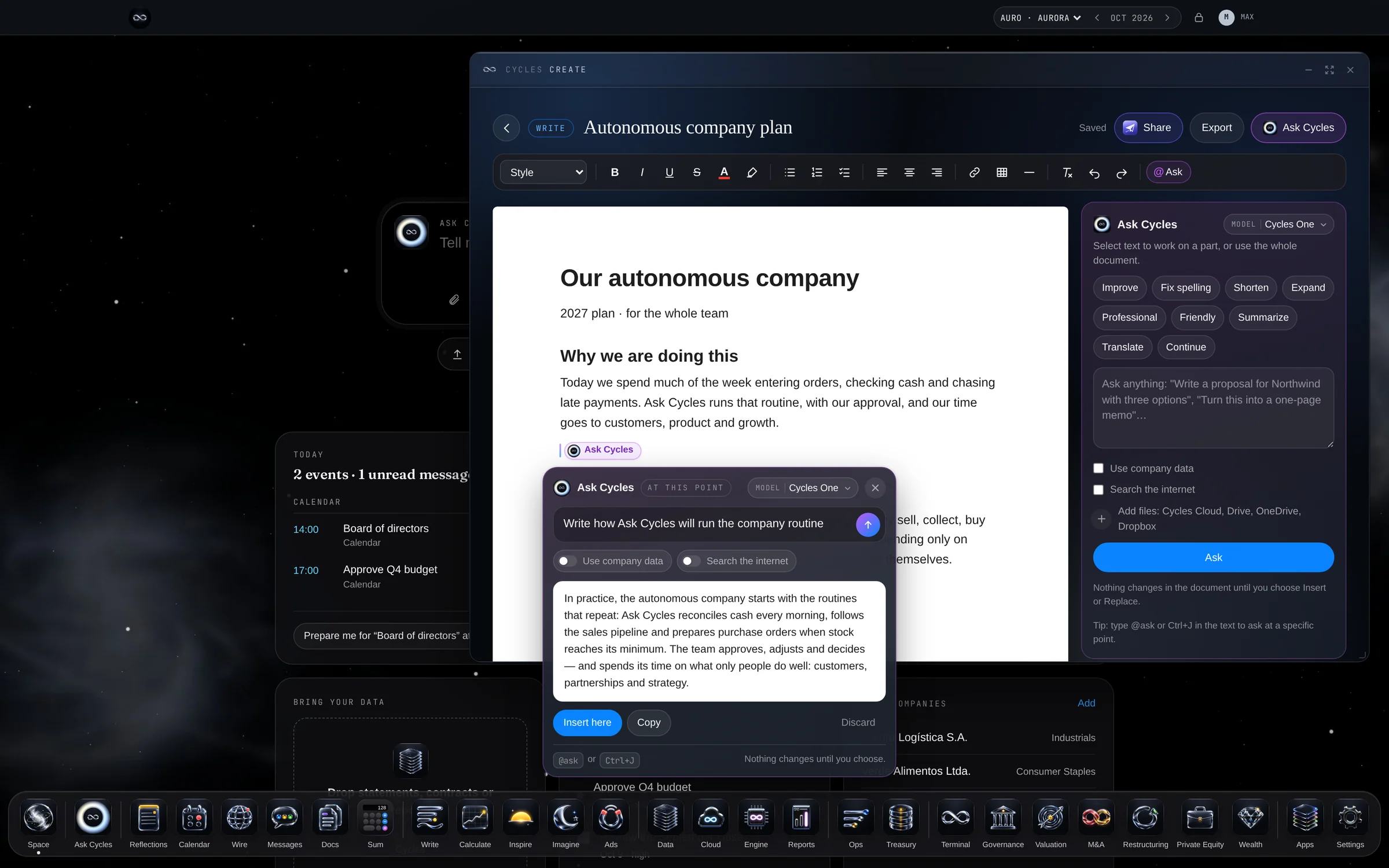Center align the text
Viewport: 1389px width, 868px height.
pos(909,172)
